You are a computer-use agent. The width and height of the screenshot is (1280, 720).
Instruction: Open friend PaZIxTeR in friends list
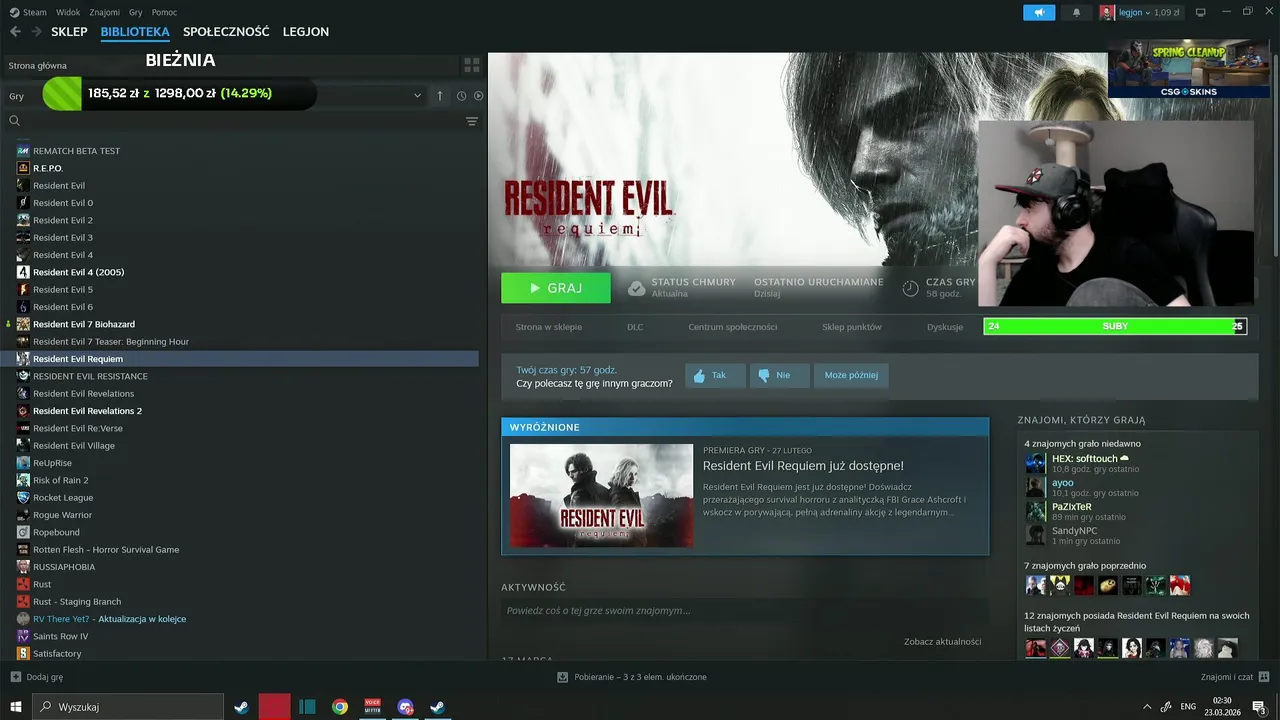click(1071, 507)
